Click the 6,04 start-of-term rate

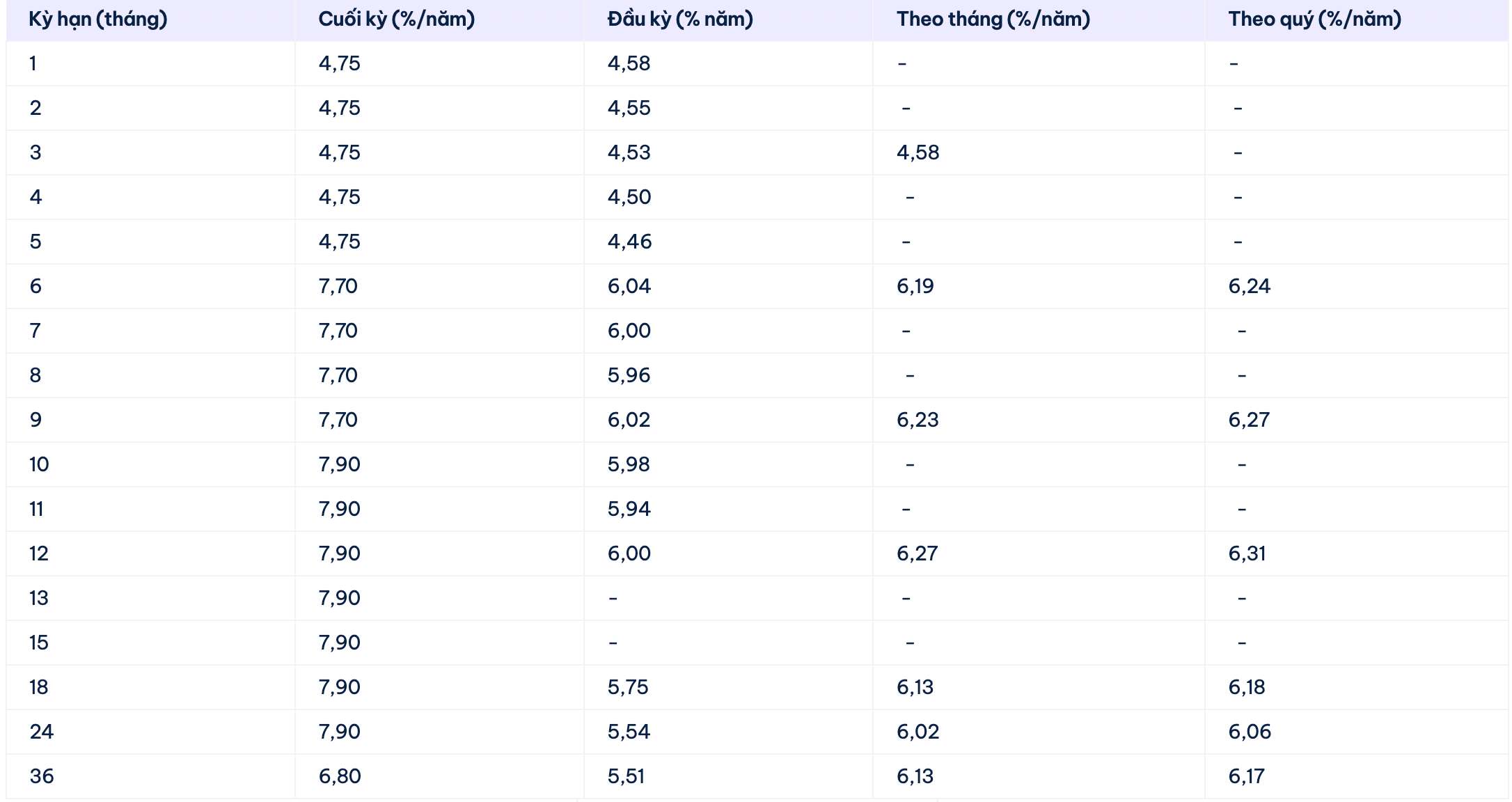point(629,287)
